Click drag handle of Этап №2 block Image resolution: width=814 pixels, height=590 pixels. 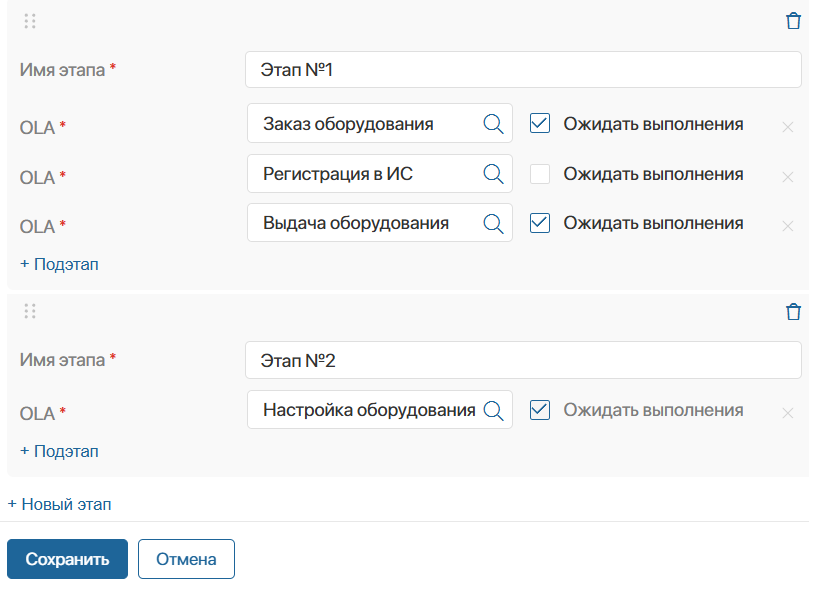point(30,312)
